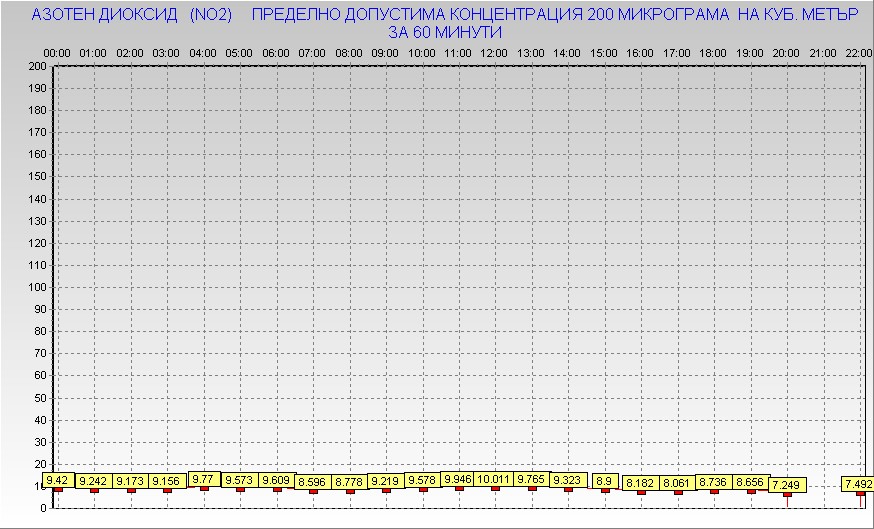Click the 10.011 data label

[495, 479]
